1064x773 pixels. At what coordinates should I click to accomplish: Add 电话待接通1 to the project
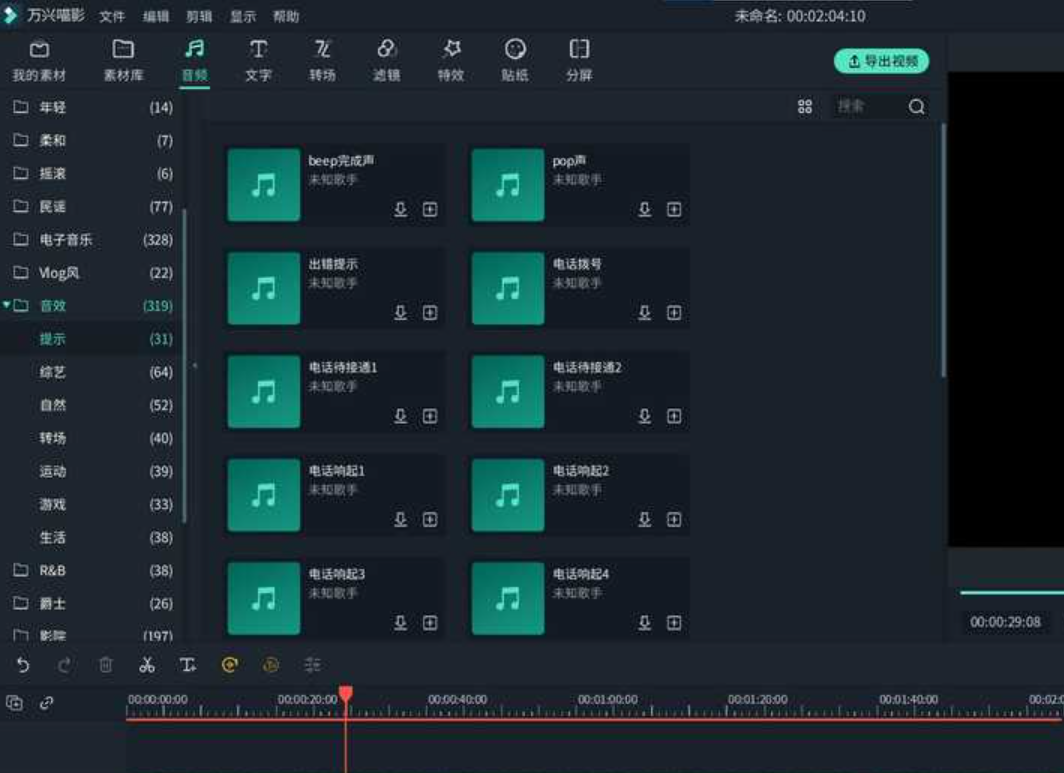pyautogui.click(x=430, y=416)
